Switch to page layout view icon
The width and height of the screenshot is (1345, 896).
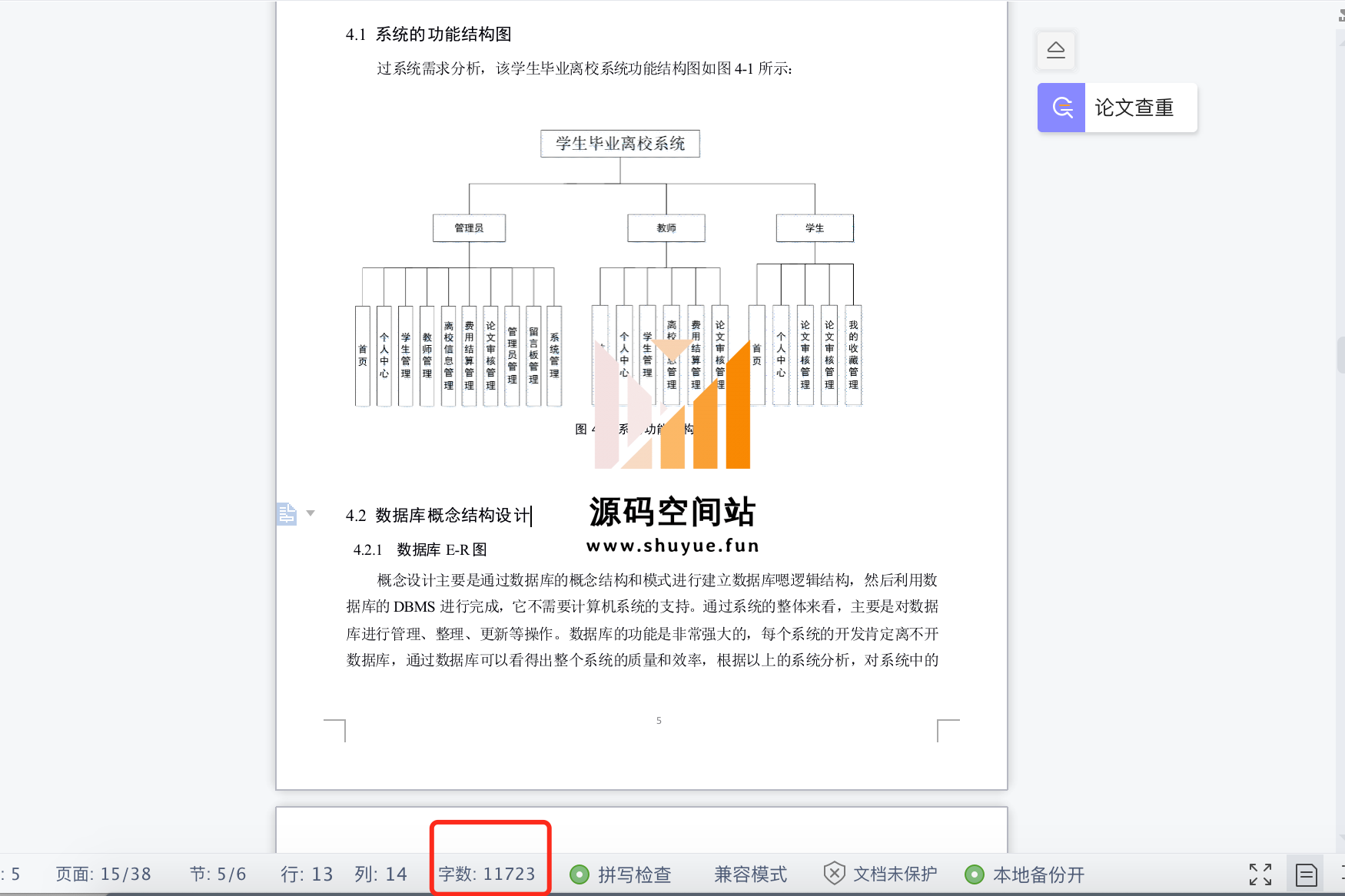(x=1306, y=874)
